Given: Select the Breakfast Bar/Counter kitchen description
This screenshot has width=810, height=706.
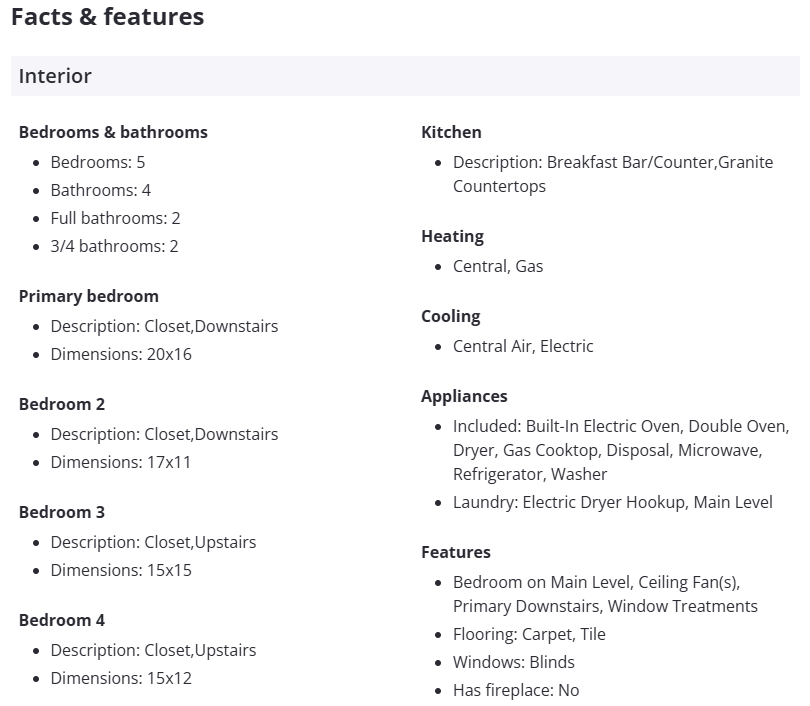Looking at the screenshot, I should coord(612,174).
